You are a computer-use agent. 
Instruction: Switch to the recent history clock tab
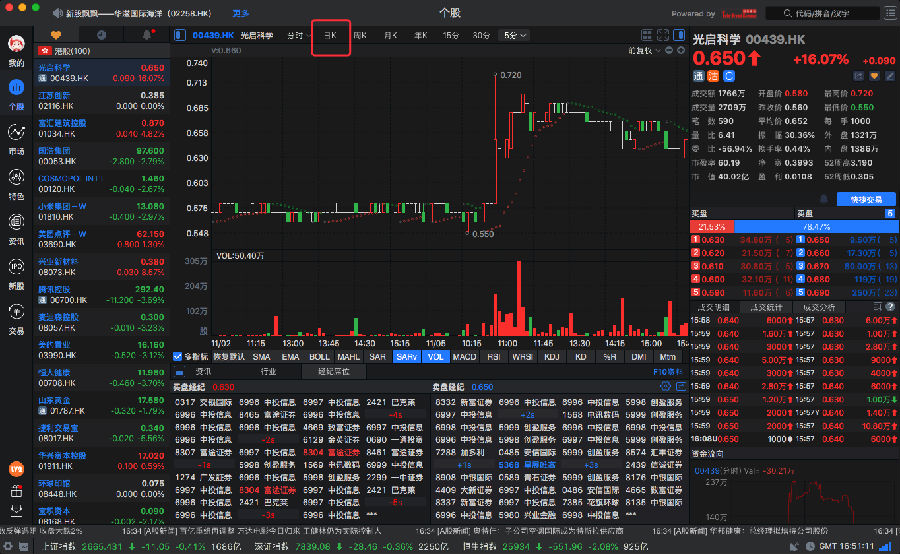click(x=102, y=35)
